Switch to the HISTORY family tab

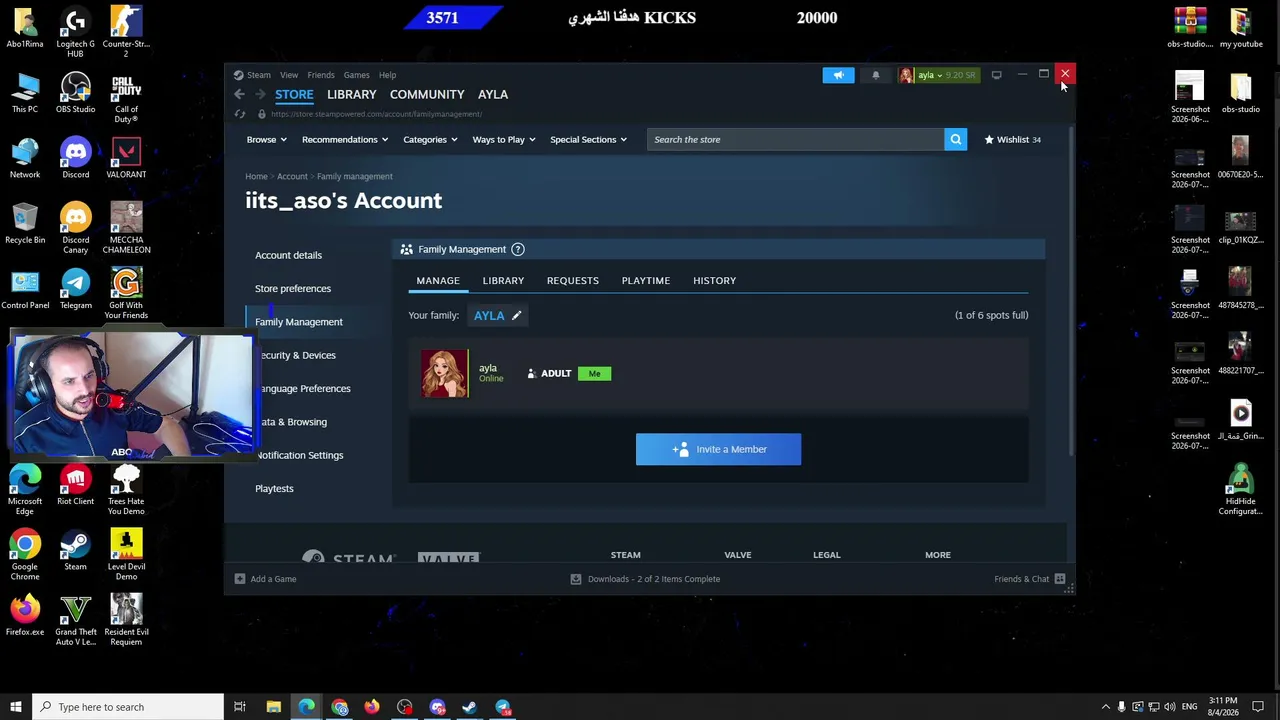tap(714, 281)
